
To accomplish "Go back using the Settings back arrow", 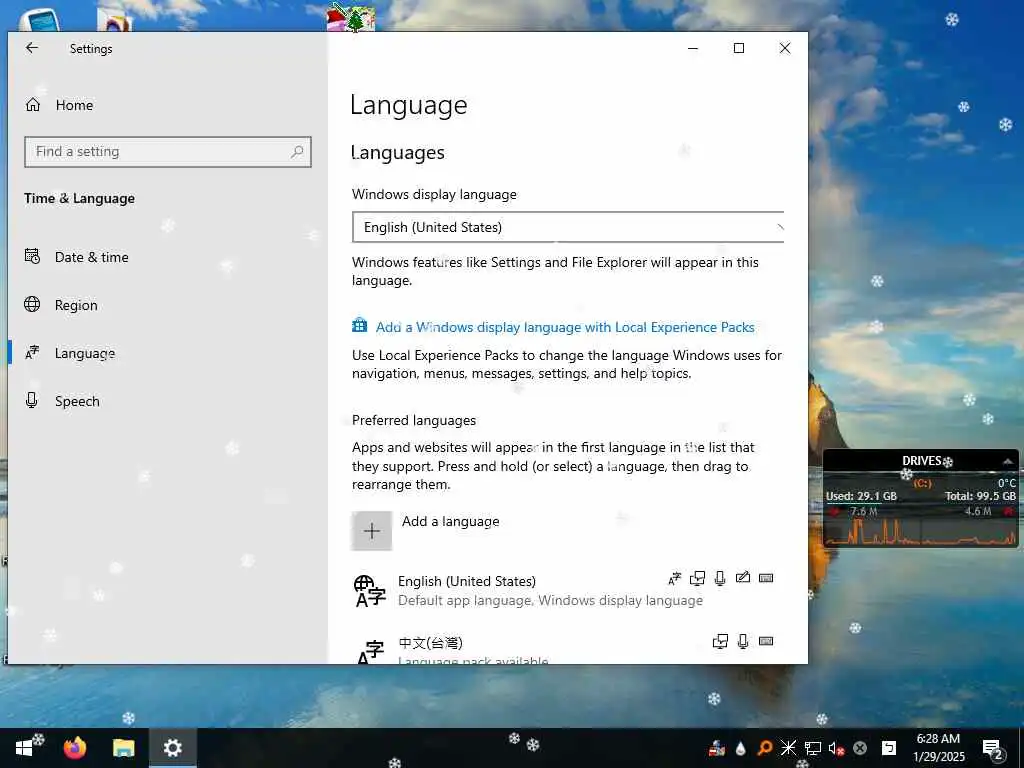I will 31,48.
